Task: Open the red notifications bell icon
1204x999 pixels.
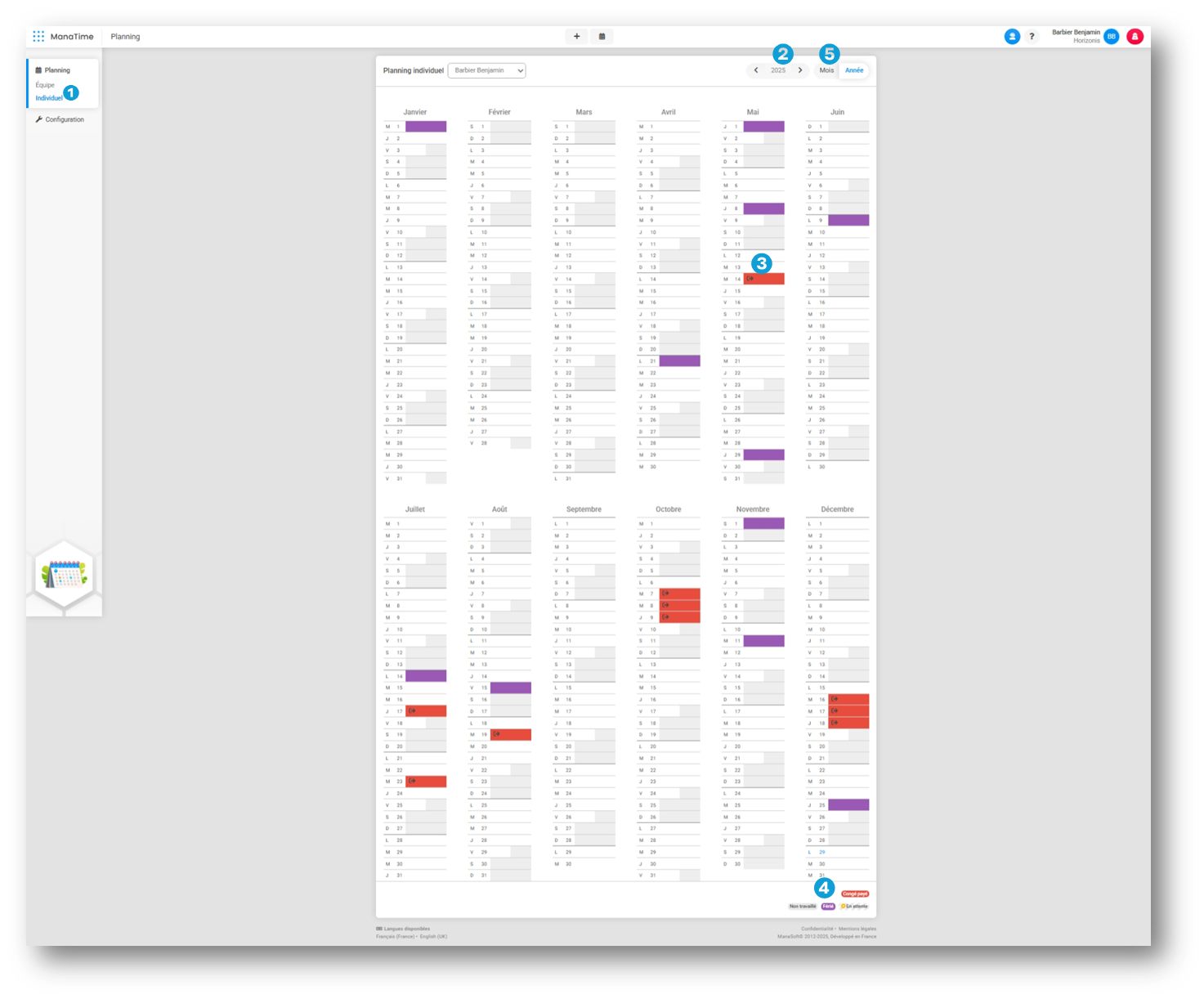Action: tap(1135, 37)
